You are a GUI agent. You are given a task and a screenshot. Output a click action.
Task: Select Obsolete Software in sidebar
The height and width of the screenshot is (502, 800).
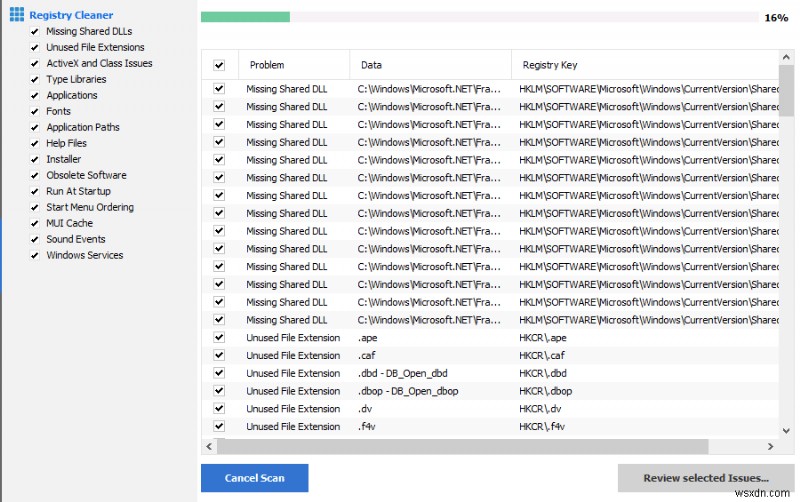click(x=86, y=176)
